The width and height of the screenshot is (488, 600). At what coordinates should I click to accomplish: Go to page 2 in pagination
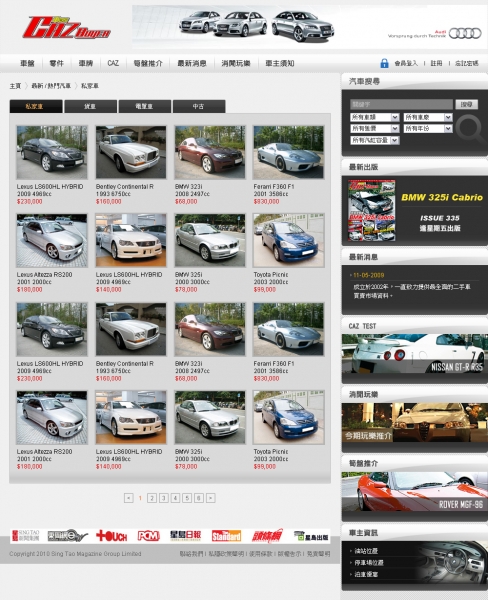152,498
